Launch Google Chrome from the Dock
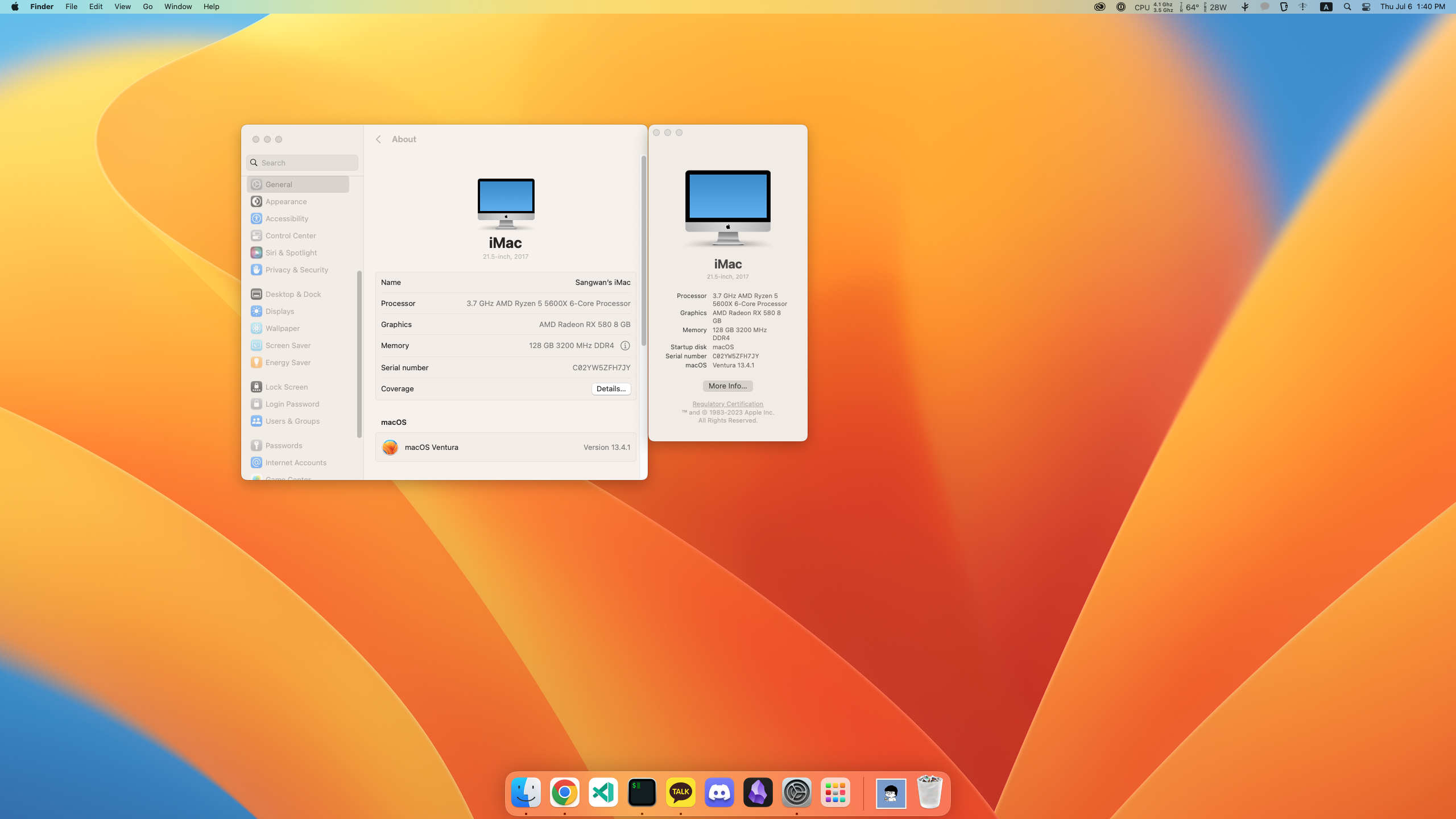1456x819 pixels. tap(565, 792)
